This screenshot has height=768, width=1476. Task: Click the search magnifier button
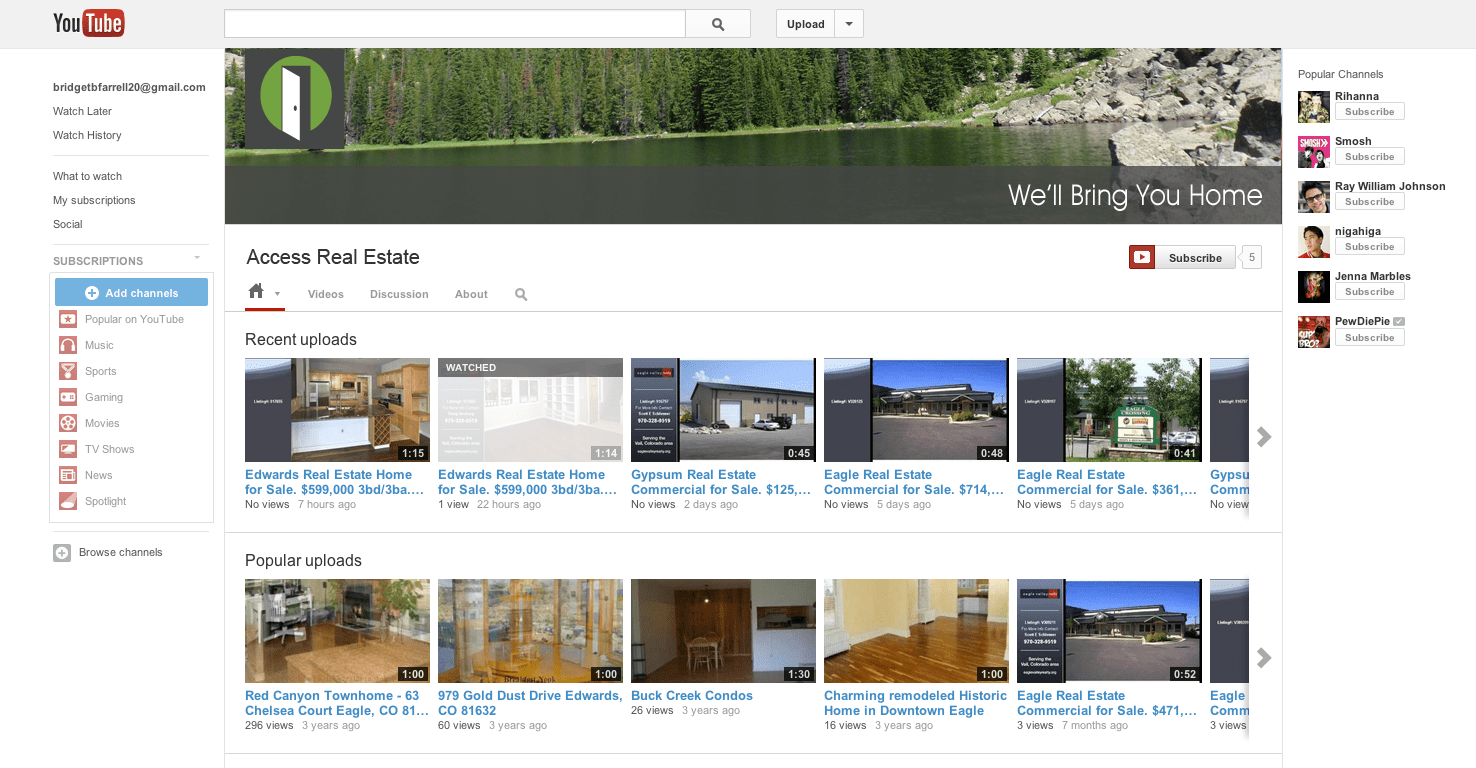tap(718, 24)
